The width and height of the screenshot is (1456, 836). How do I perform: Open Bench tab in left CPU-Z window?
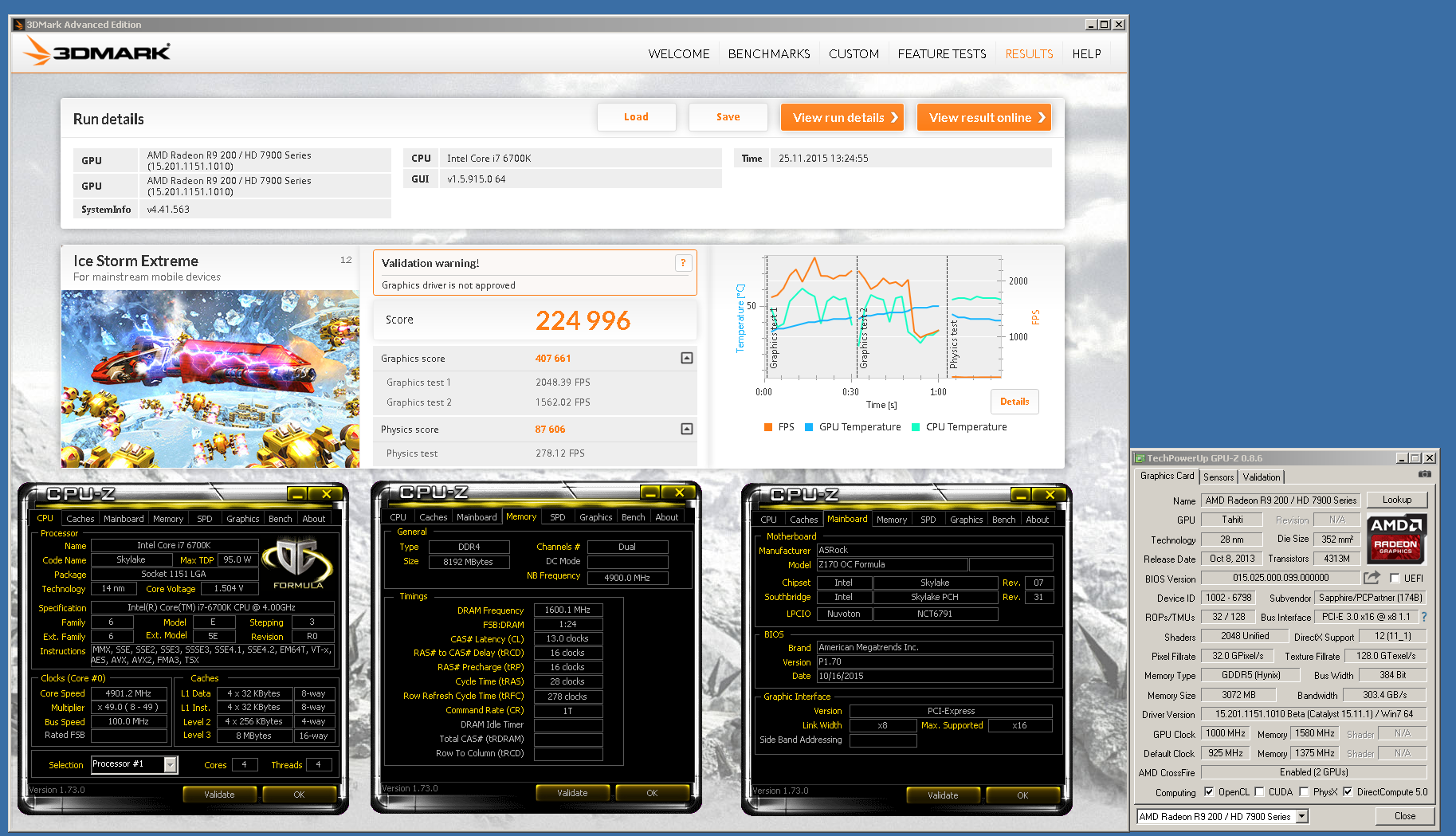280,519
